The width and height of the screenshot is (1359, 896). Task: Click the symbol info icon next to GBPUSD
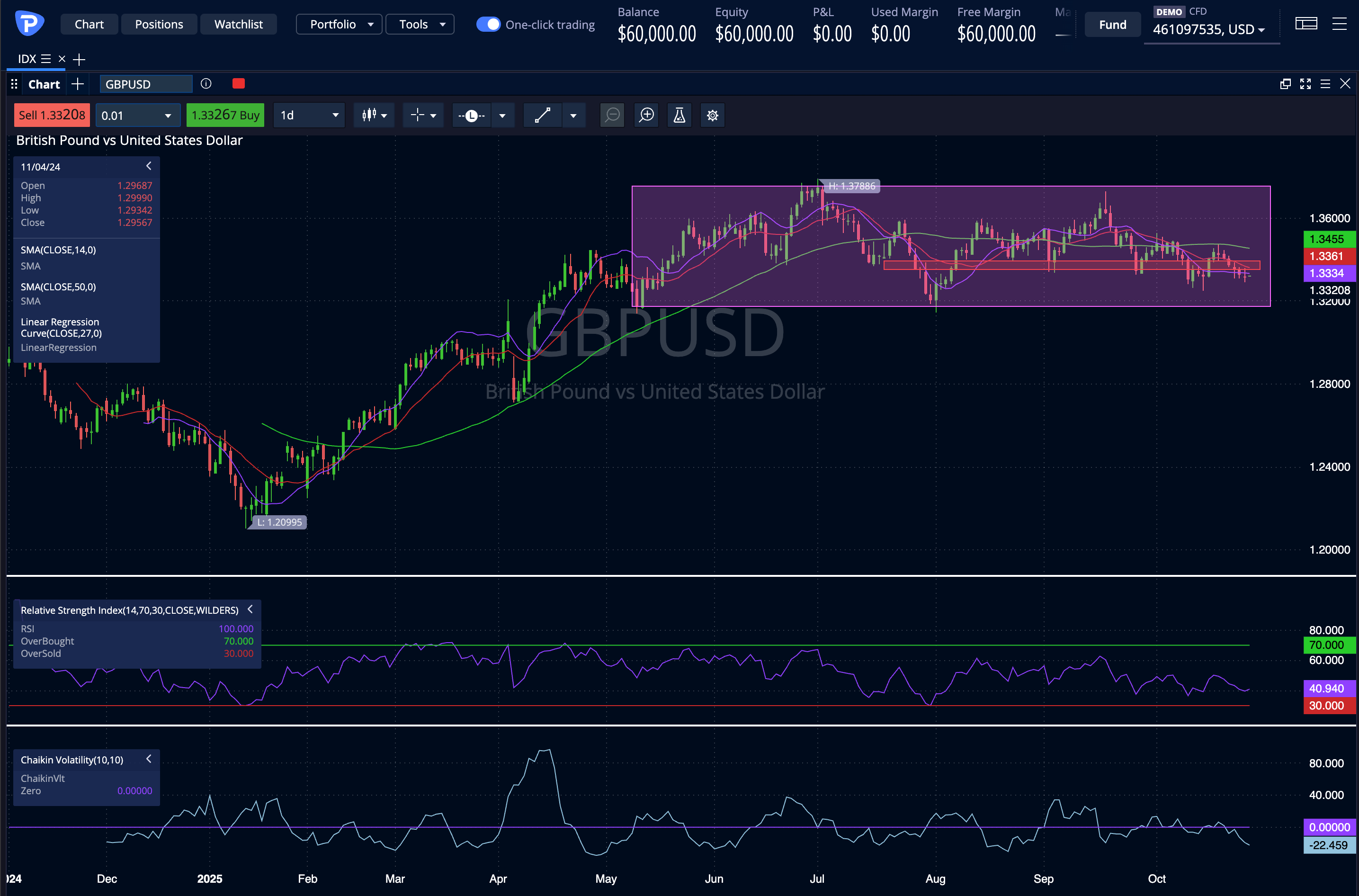coord(206,84)
